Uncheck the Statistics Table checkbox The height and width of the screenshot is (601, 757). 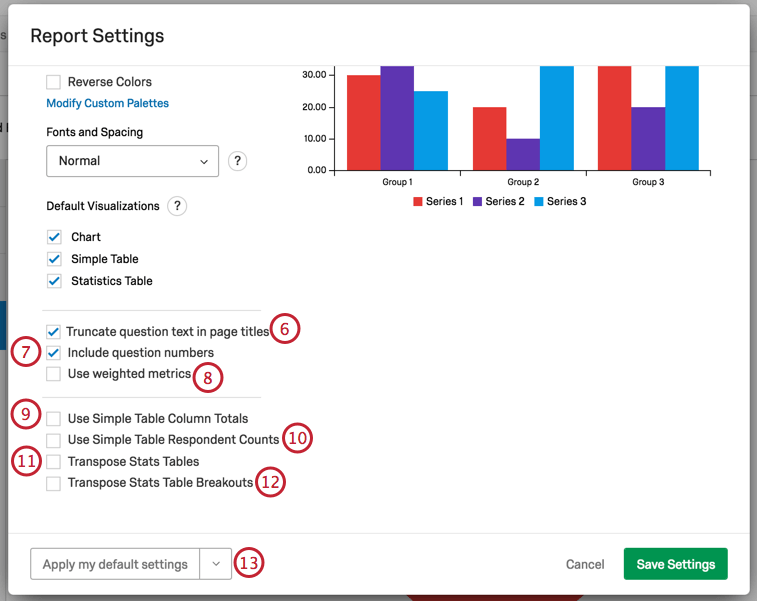[54, 282]
